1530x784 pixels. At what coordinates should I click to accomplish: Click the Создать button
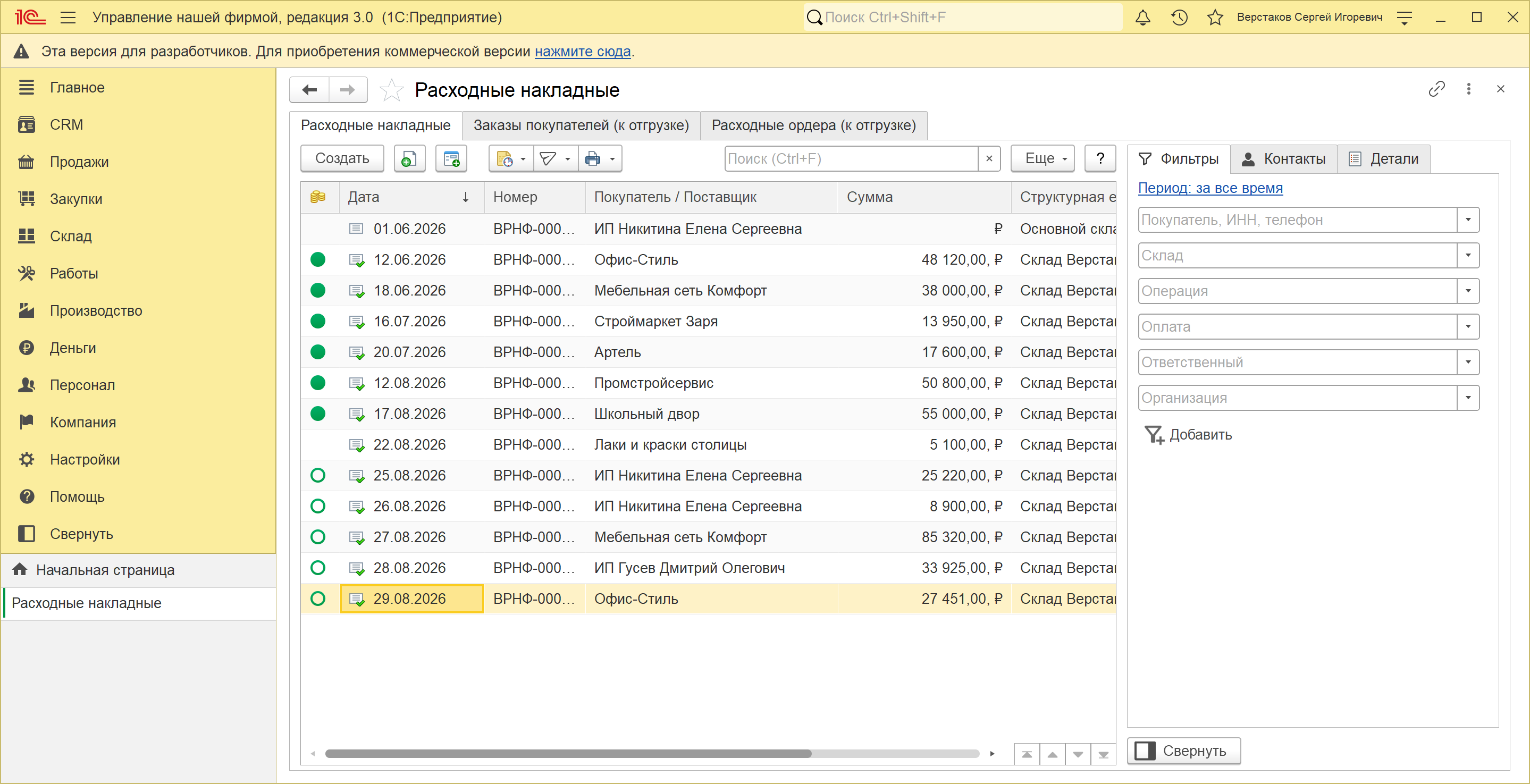(x=342, y=158)
